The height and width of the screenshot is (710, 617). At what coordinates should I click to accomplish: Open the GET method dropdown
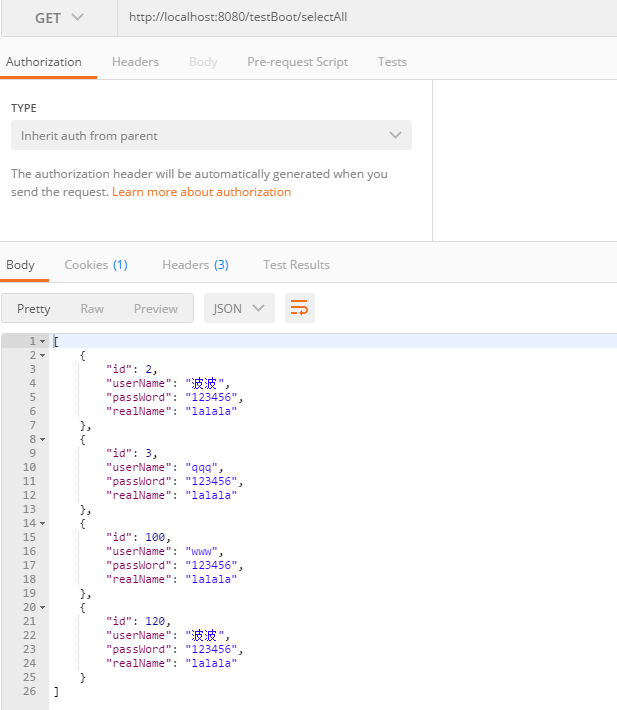pyautogui.click(x=59, y=18)
